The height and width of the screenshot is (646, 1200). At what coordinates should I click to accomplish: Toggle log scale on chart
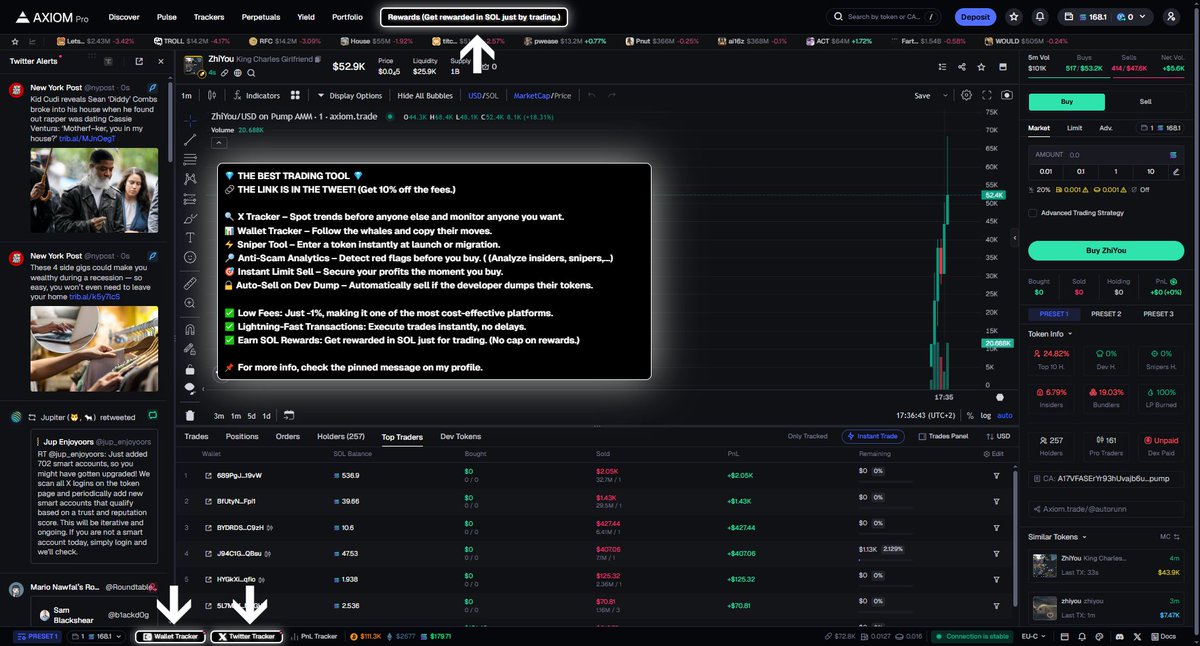tap(985, 415)
